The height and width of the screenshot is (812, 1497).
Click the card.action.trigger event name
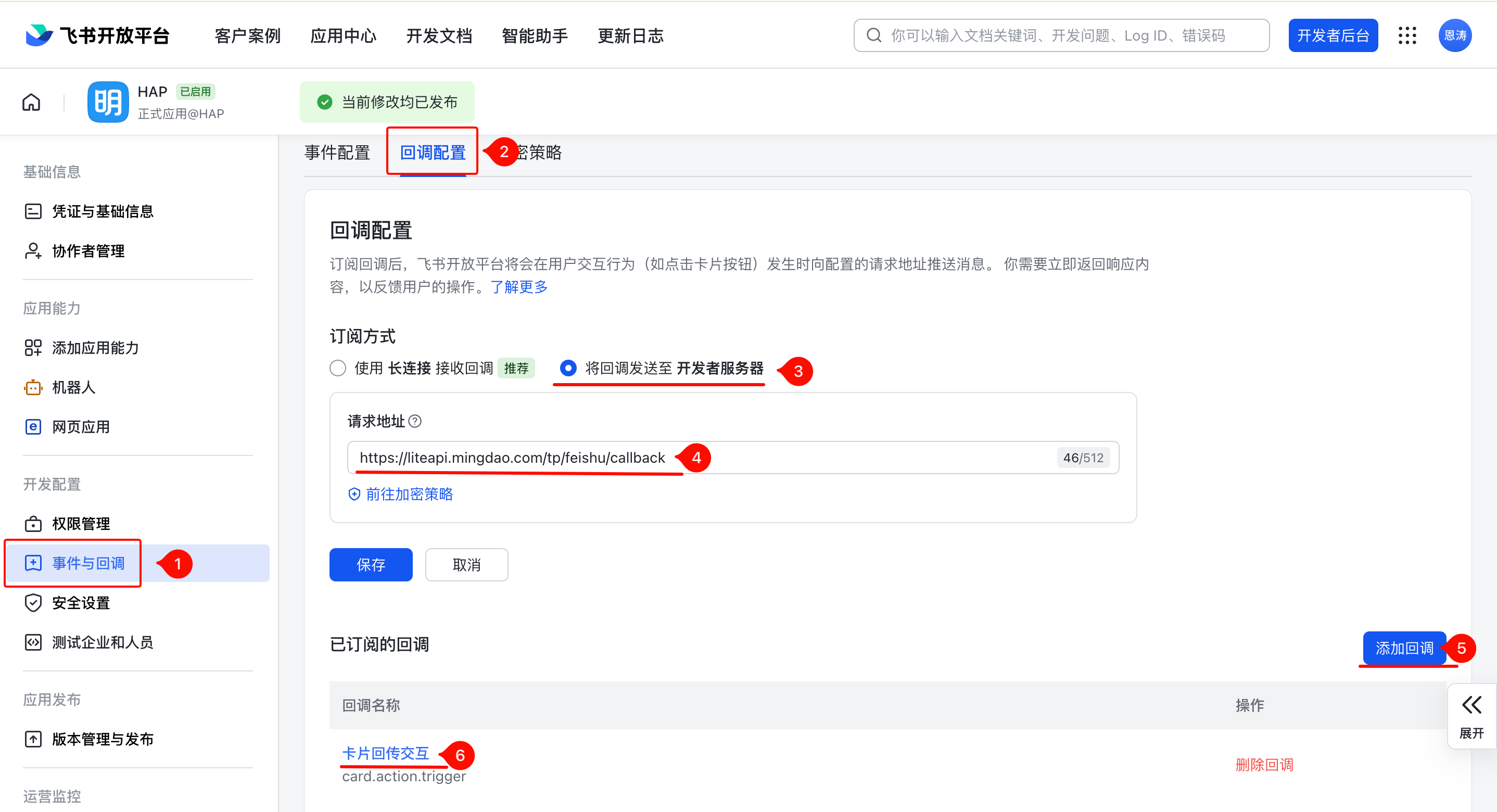click(404, 776)
